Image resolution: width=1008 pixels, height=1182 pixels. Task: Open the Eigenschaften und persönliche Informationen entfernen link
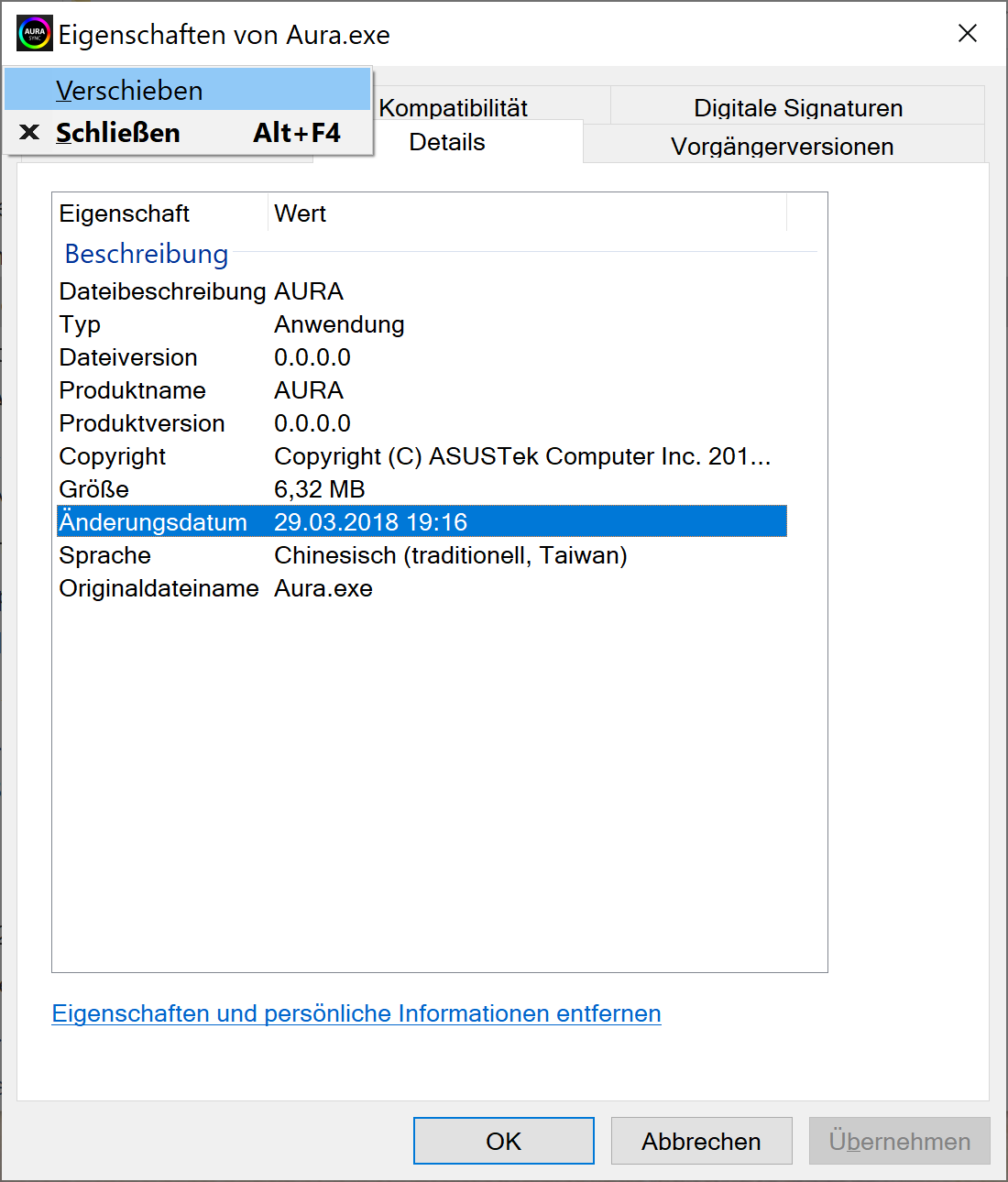pyautogui.click(x=356, y=1013)
